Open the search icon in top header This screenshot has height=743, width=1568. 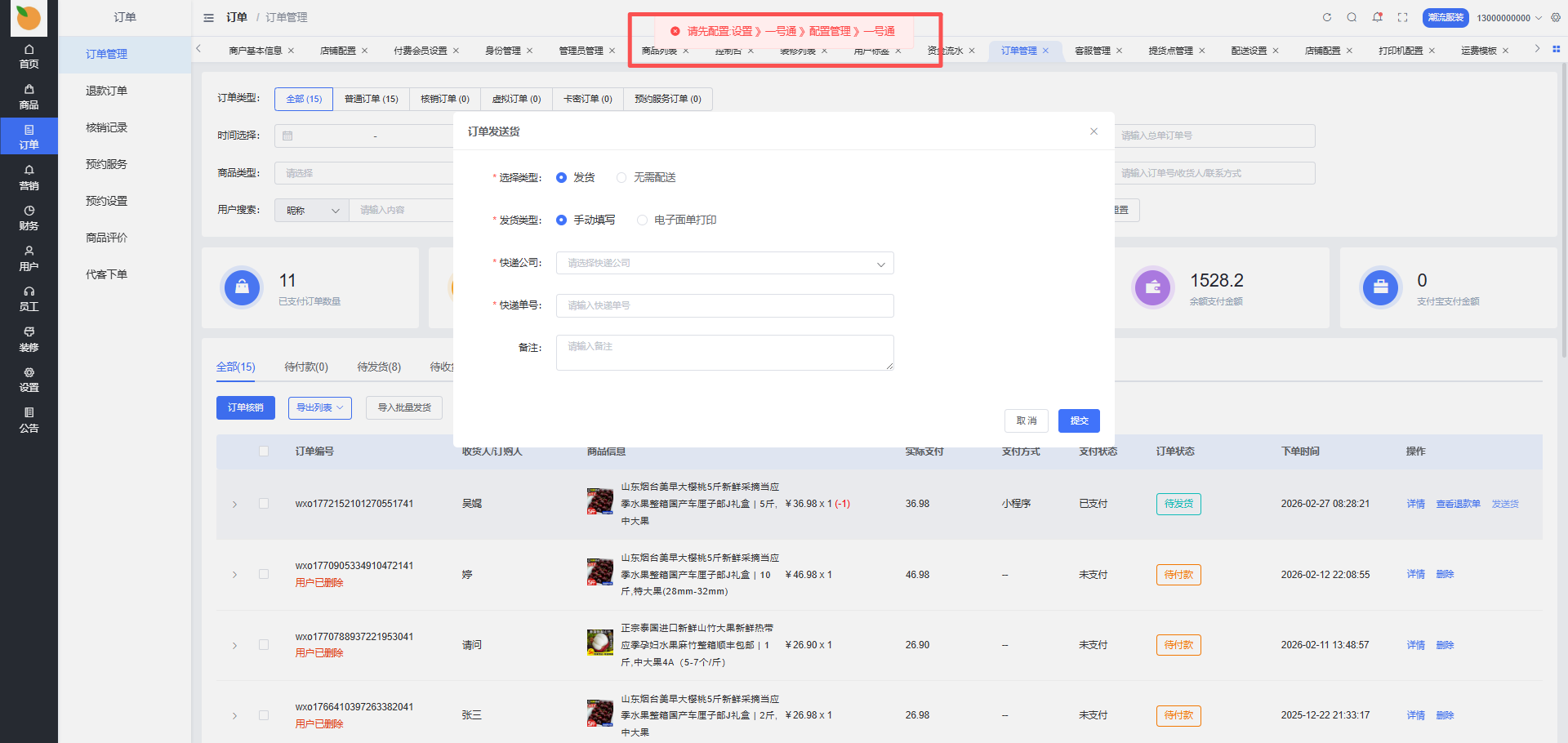point(1352,17)
